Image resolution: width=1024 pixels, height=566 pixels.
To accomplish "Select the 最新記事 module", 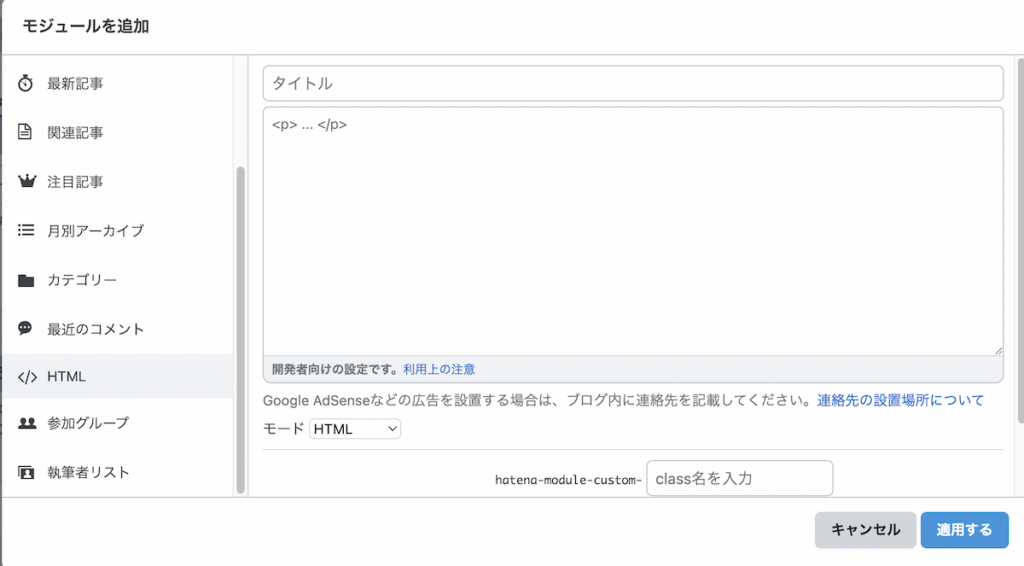I will tap(118, 83).
